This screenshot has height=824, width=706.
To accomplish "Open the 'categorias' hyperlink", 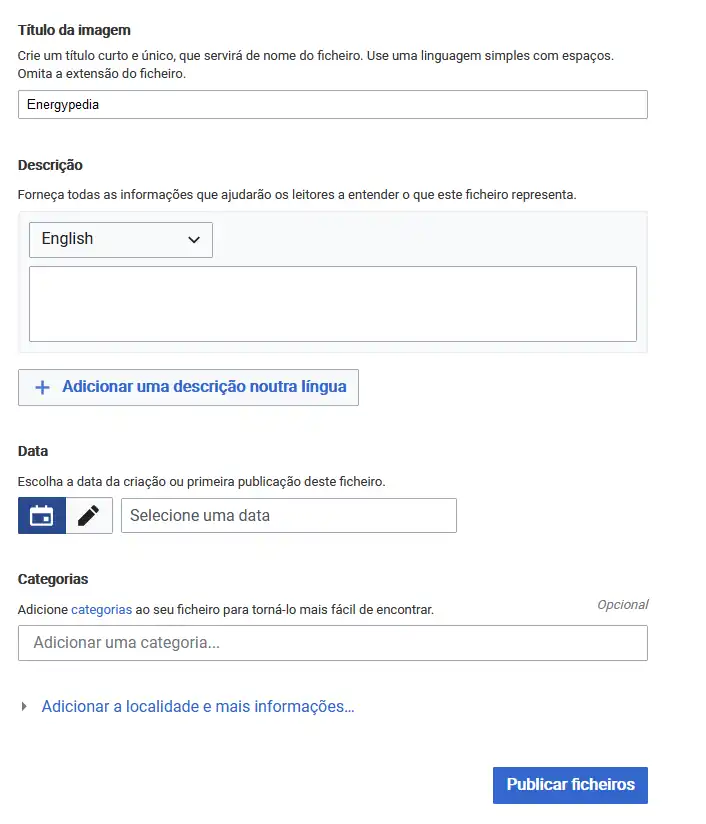I will coord(101,609).
